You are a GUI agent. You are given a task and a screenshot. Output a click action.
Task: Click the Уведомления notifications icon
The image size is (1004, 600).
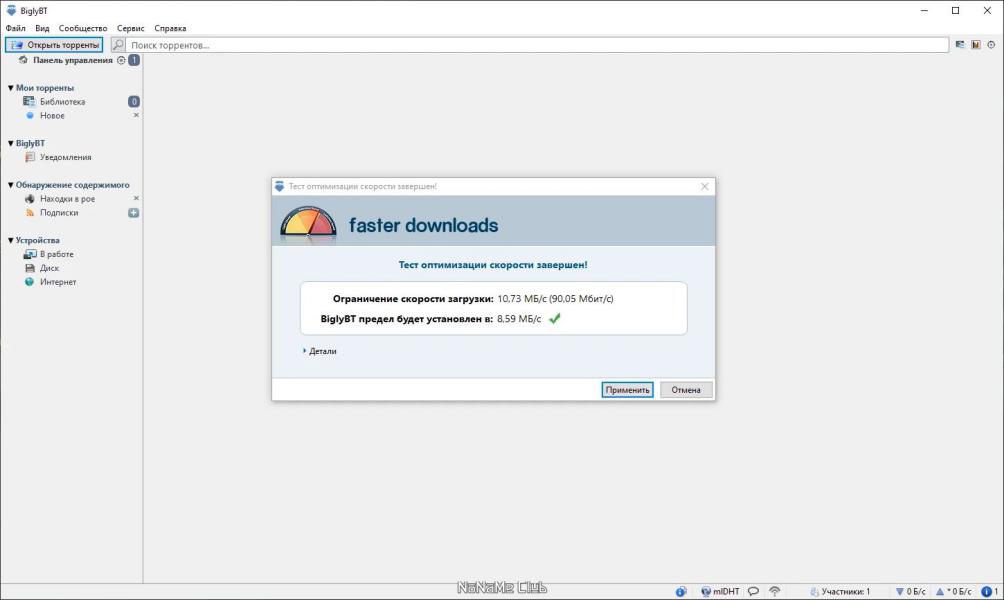(29, 157)
